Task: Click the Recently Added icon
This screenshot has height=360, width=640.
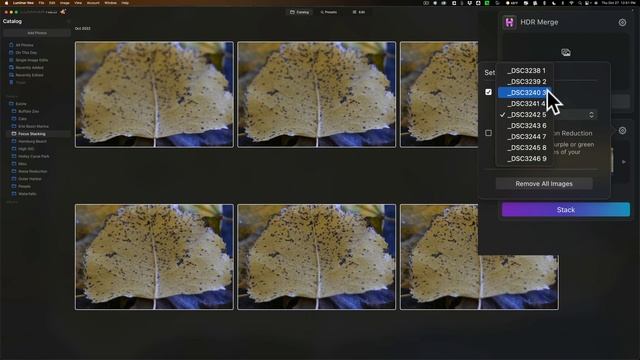Action: (11, 67)
